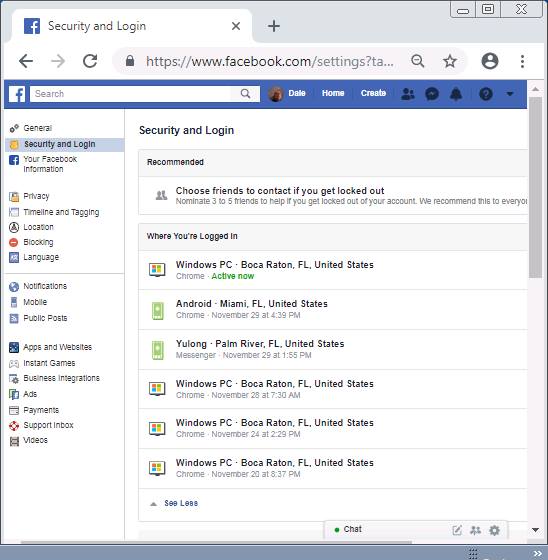Image resolution: width=548 pixels, height=560 pixels.
Task: Click the Windows PC icon for Active now session
Action: (157, 270)
